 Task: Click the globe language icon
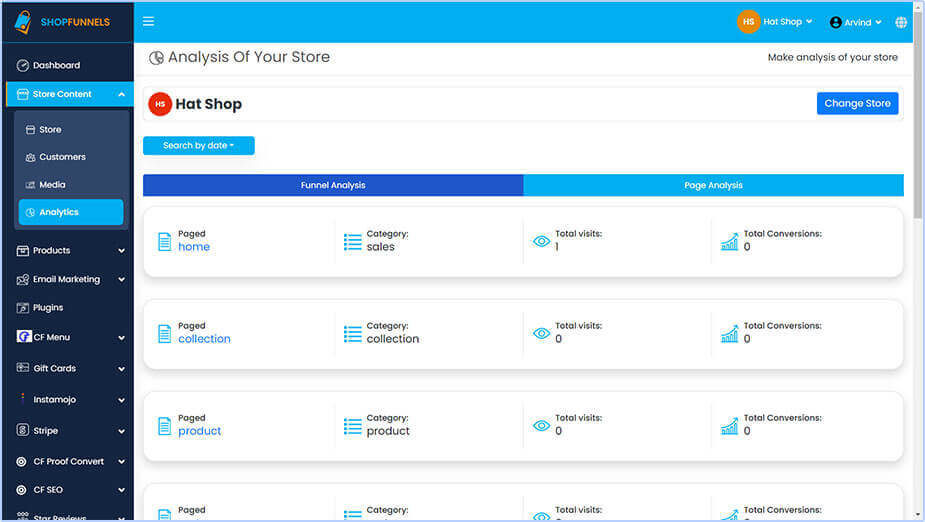[901, 22]
